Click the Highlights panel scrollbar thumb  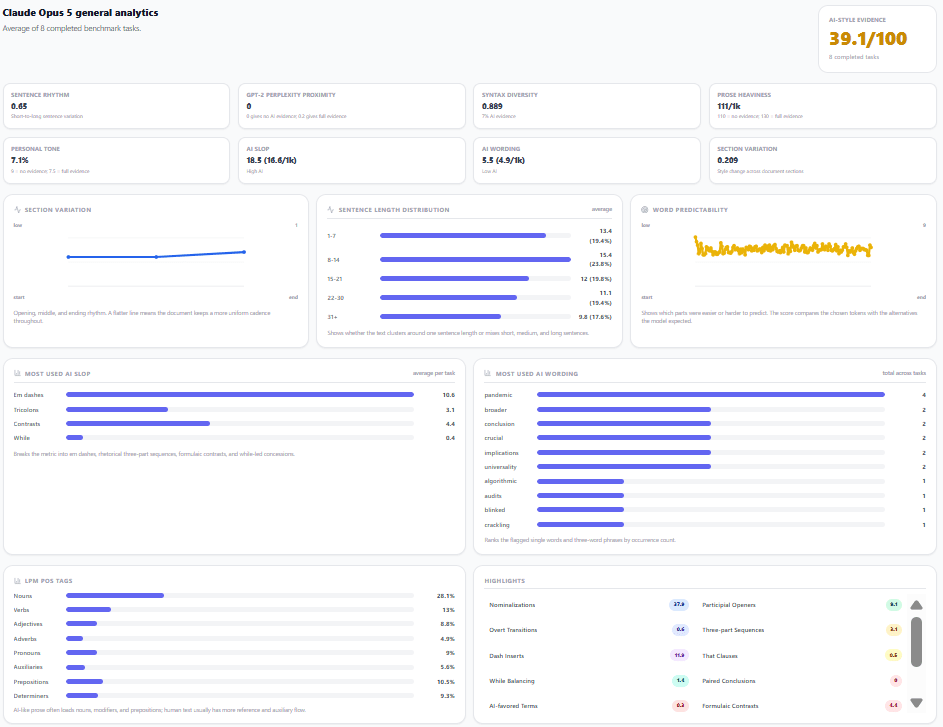pyautogui.click(x=916, y=642)
